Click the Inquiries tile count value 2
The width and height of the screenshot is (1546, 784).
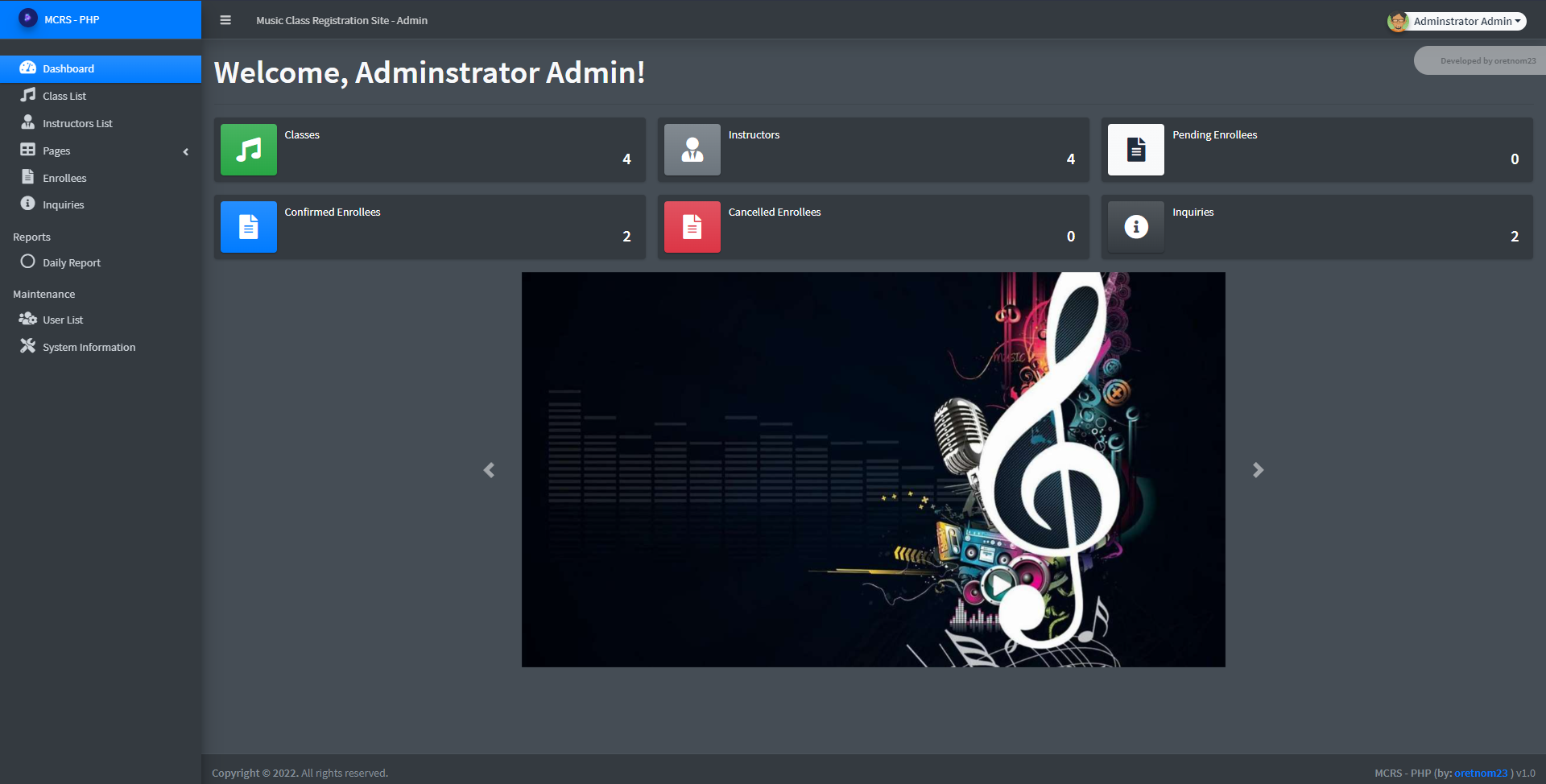point(1515,236)
